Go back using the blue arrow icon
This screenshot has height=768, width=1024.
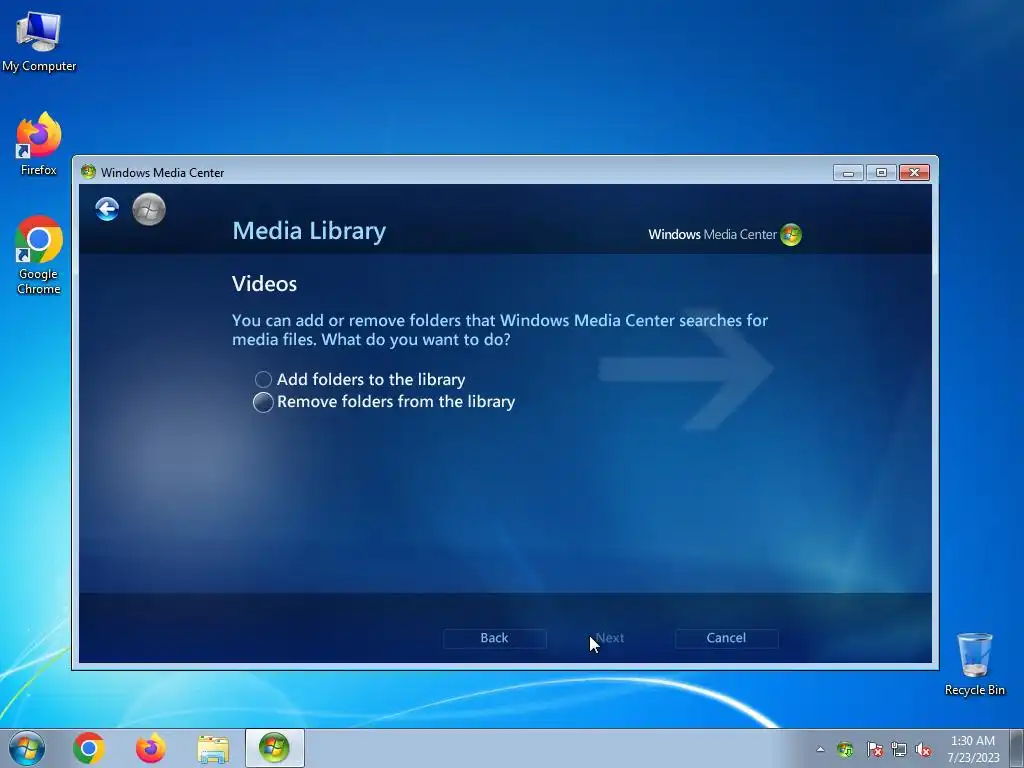[107, 209]
